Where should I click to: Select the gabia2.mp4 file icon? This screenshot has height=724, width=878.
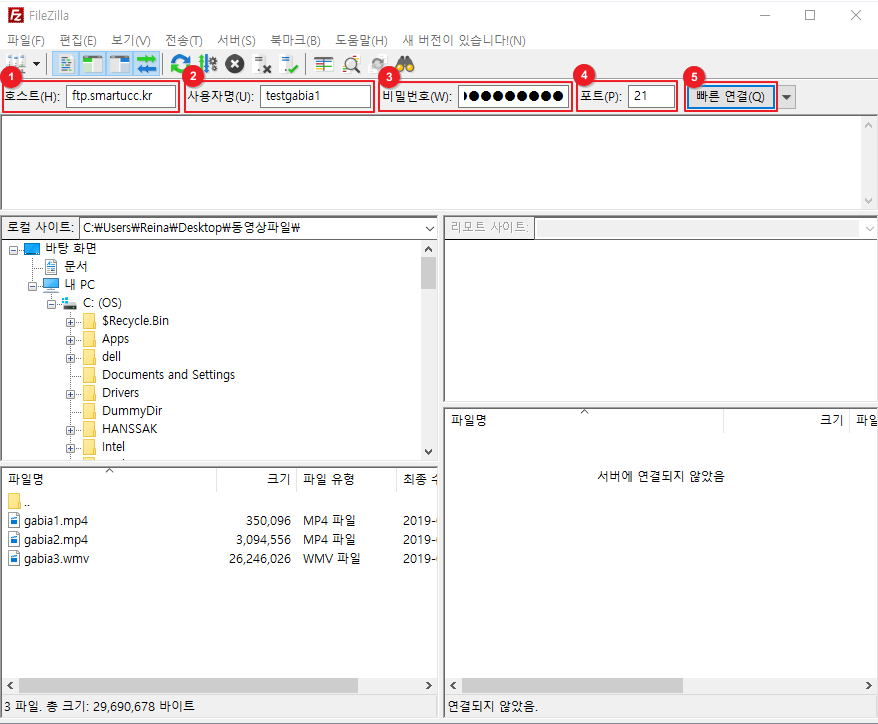[15, 539]
